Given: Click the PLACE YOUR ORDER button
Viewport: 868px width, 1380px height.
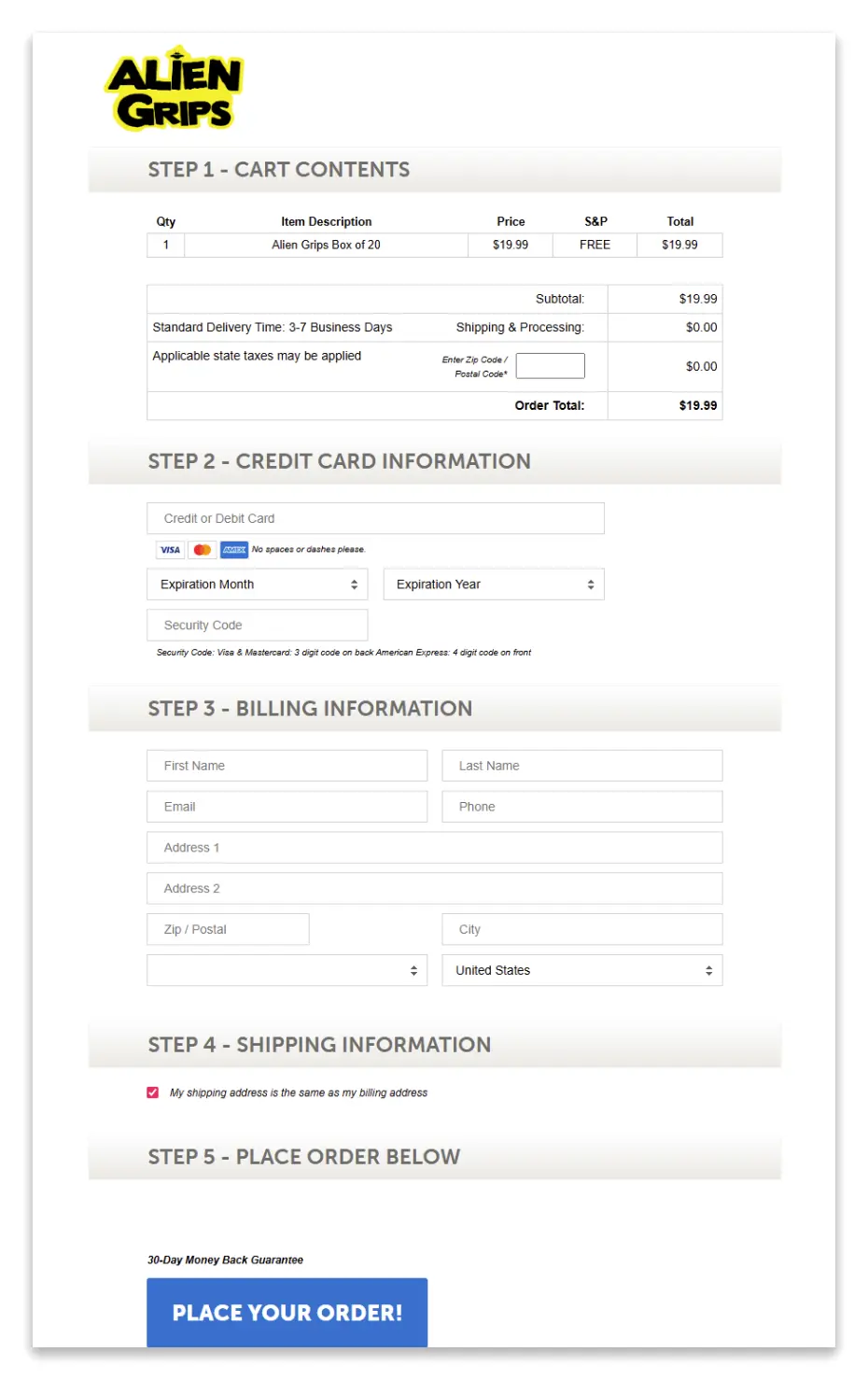Looking at the screenshot, I should click(x=287, y=1312).
